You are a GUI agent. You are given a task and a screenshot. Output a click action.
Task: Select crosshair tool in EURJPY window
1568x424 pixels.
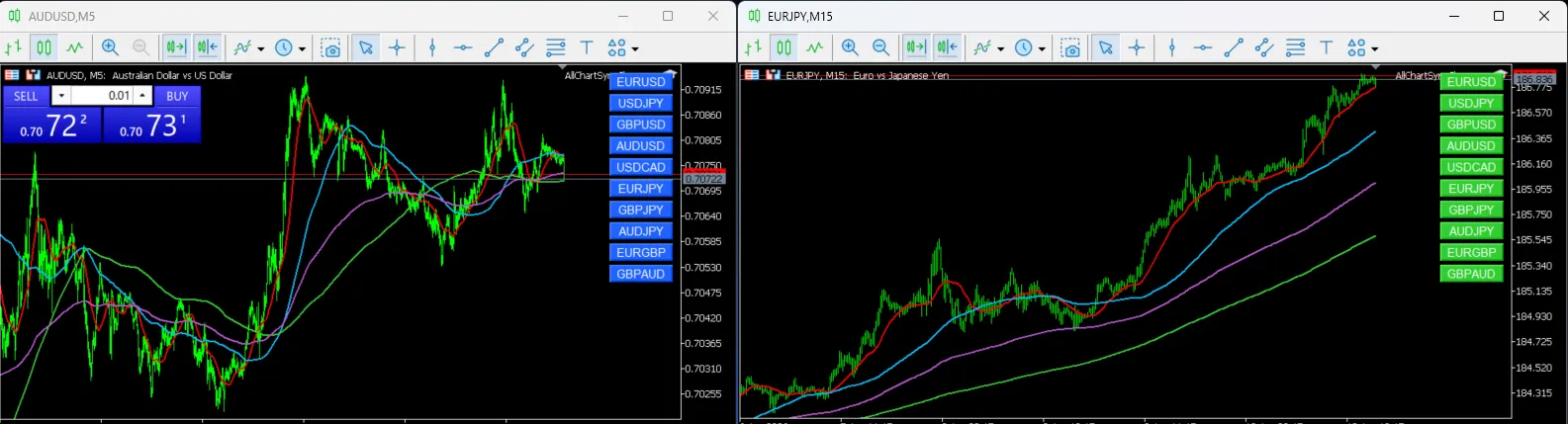[x=1137, y=47]
